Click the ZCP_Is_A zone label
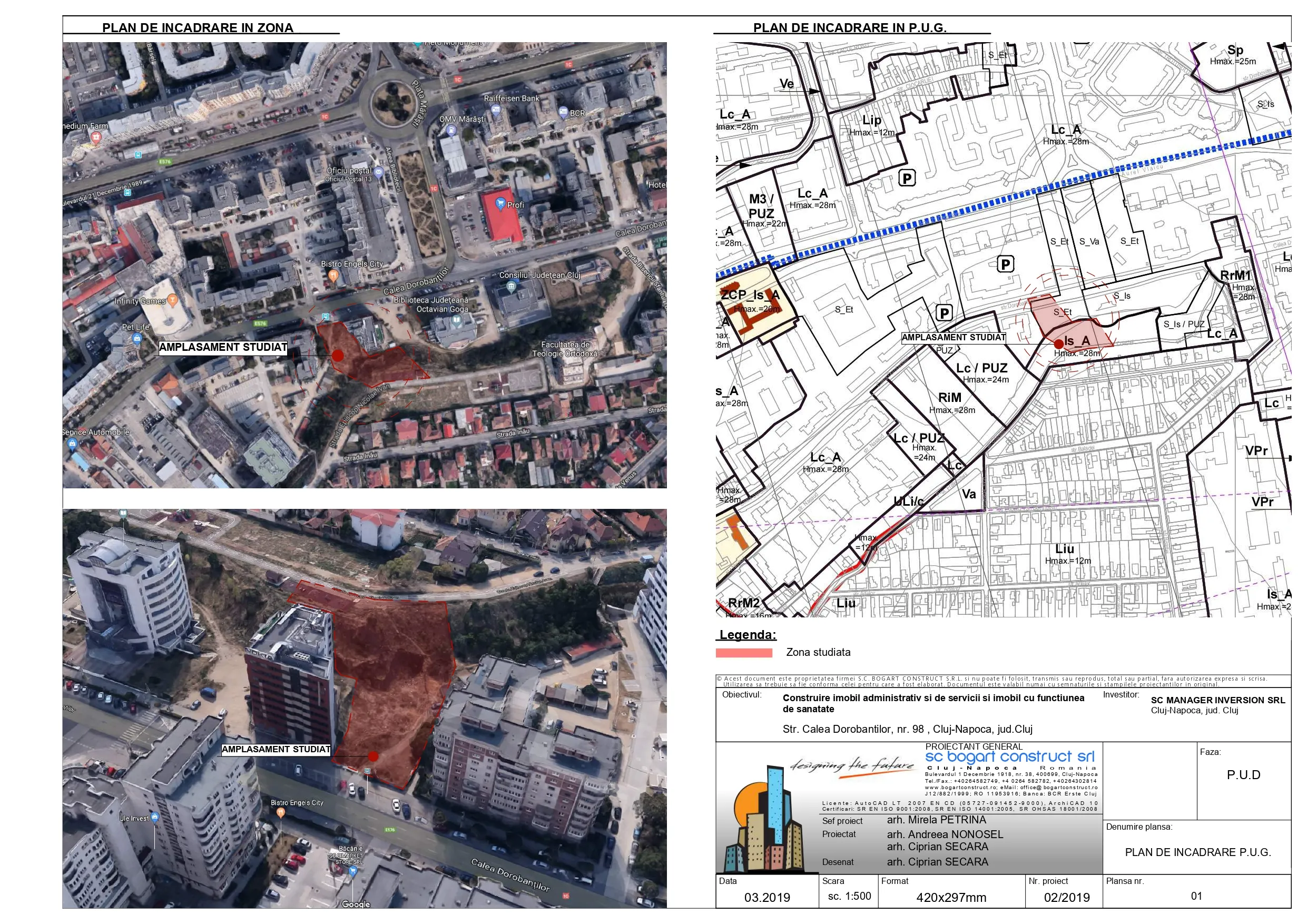 pos(750,295)
